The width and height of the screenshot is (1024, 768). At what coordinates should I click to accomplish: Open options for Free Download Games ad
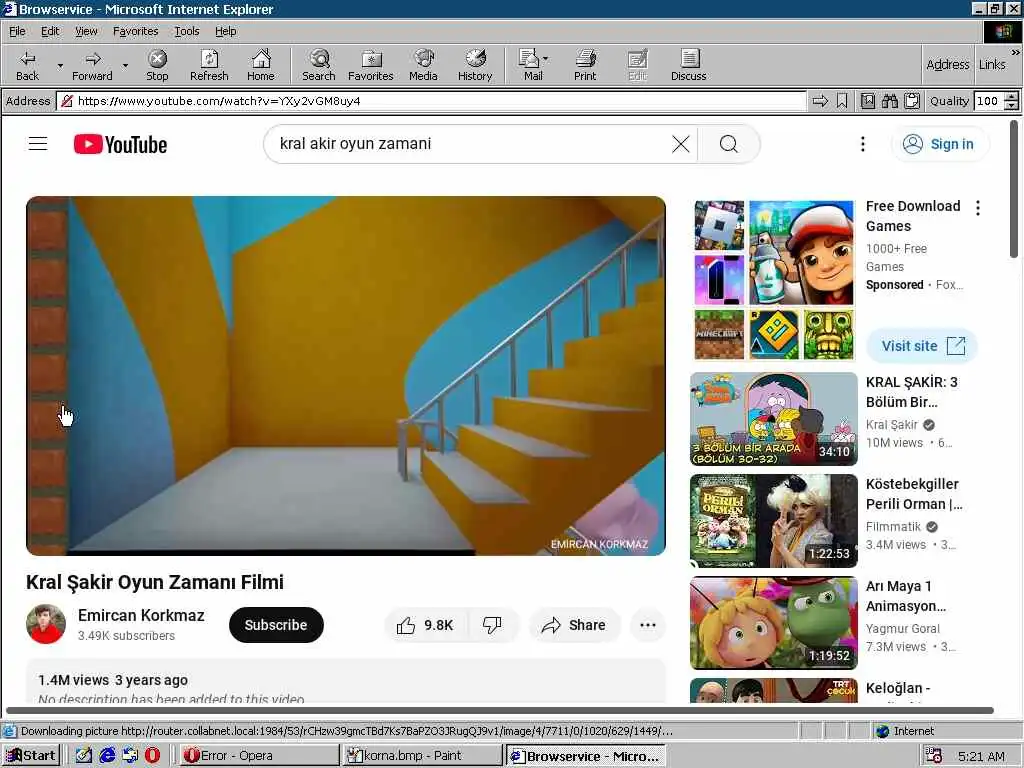click(978, 208)
